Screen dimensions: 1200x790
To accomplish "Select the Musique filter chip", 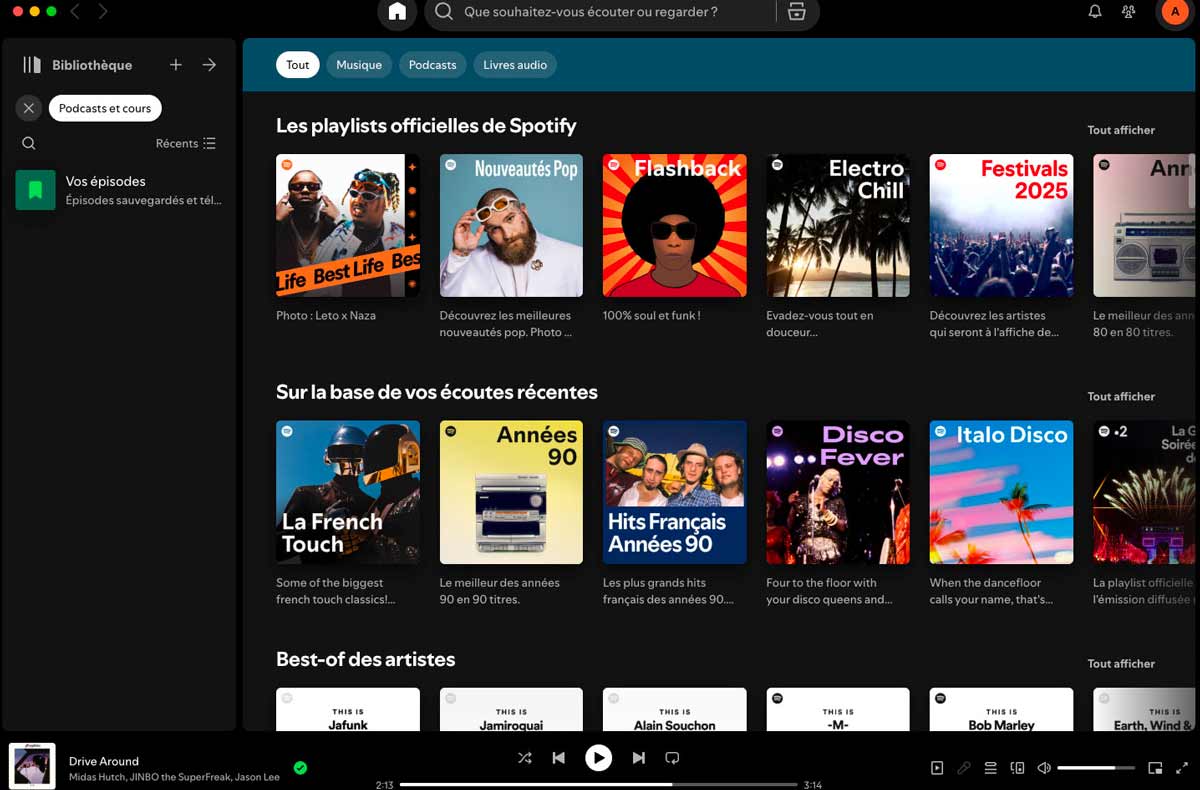I will (359, 65).
